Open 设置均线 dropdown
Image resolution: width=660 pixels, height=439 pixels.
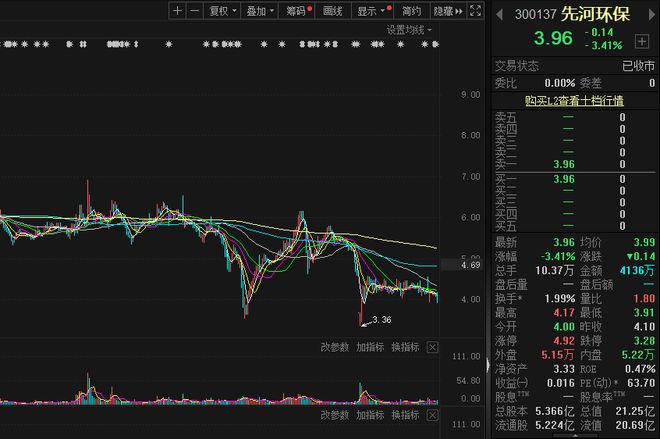coord(409,30)
